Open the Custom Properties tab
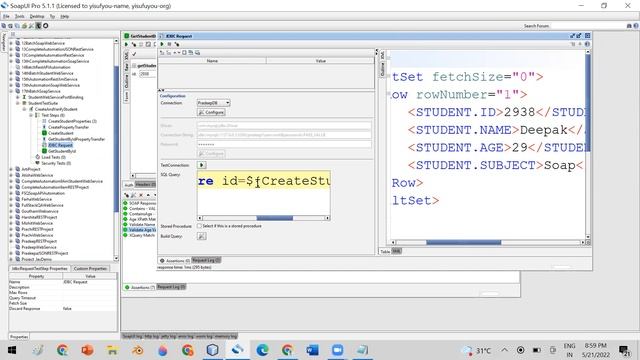This screenshot has width=640, height=360. click(90, 269)
